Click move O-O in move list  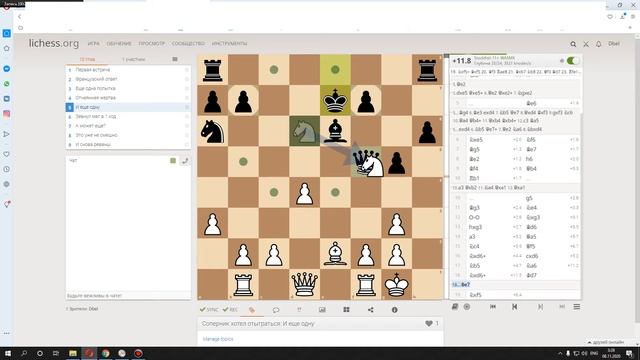click(x=474, y=218)
